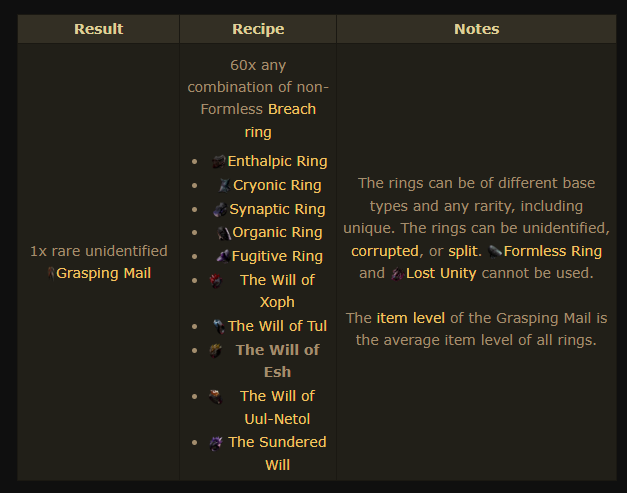The image size is (627, 493).
Task: Click the Fugitive Ring item icon
Action: click(x=222, y=257)
